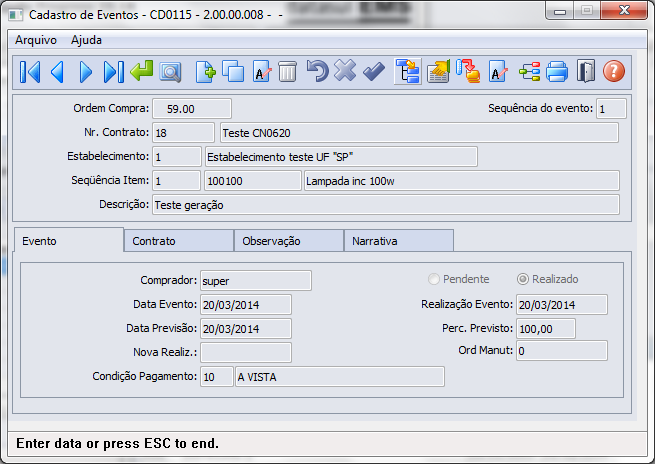Click the Data Previsão field
Viewport: 655px width, 464px height.
[246, 329]
